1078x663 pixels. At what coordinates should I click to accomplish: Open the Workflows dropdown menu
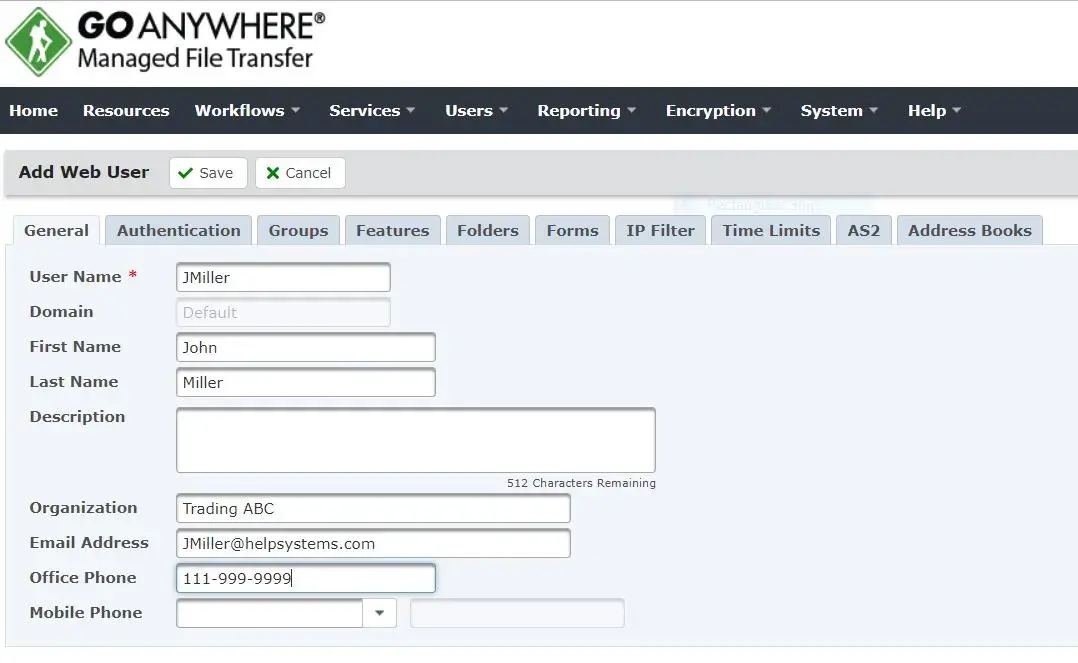247,111
